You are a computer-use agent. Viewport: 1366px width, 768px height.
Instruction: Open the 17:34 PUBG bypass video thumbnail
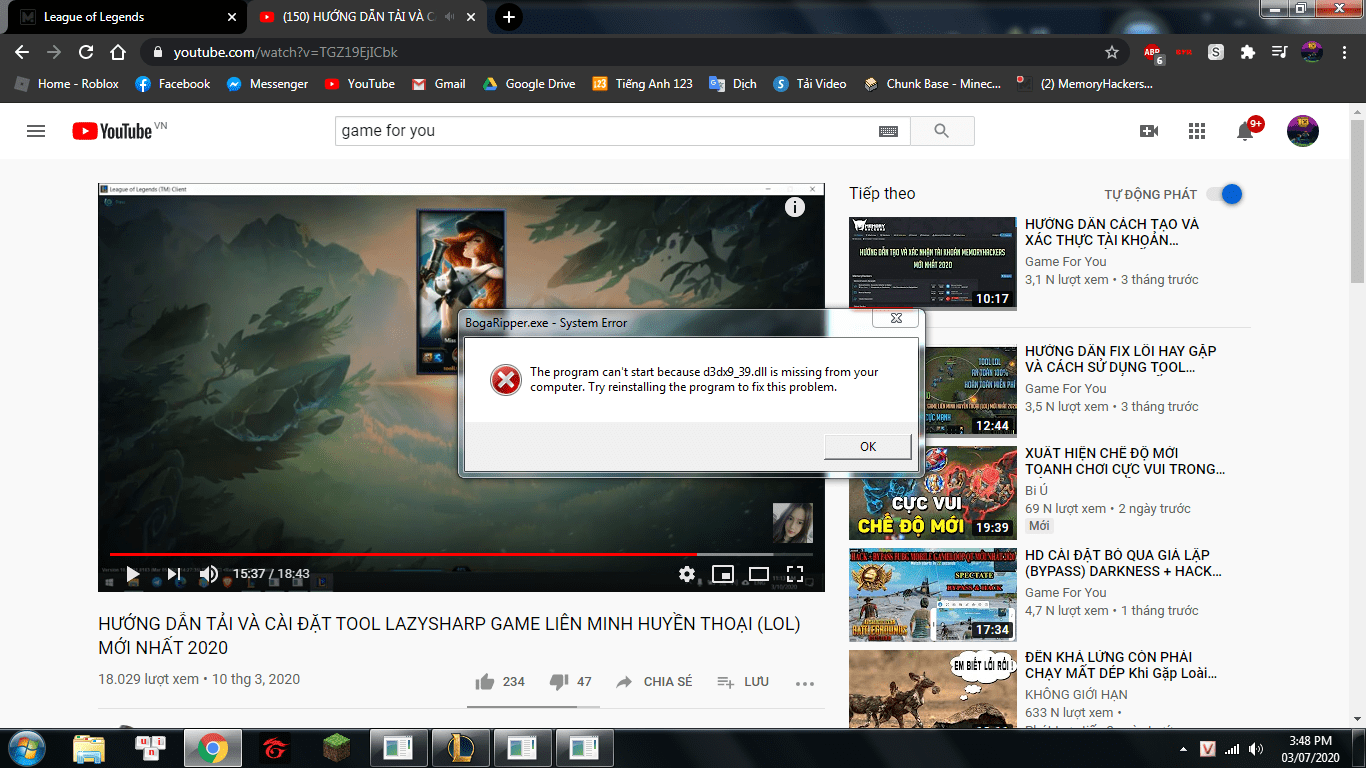(x=932, y=594)
